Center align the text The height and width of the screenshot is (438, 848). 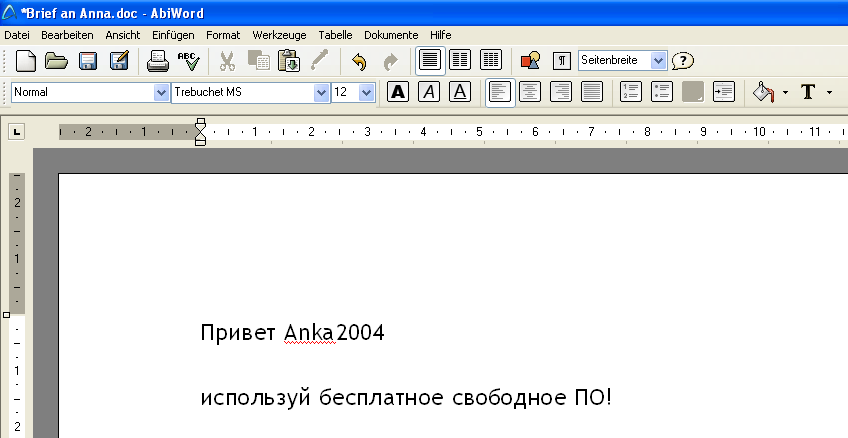pos(530,92)
